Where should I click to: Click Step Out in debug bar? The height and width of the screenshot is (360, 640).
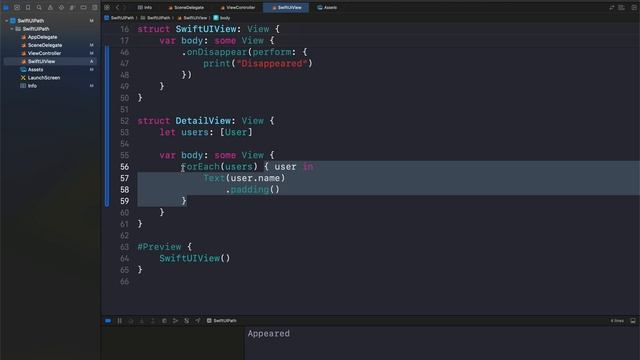tap(153, 321)
